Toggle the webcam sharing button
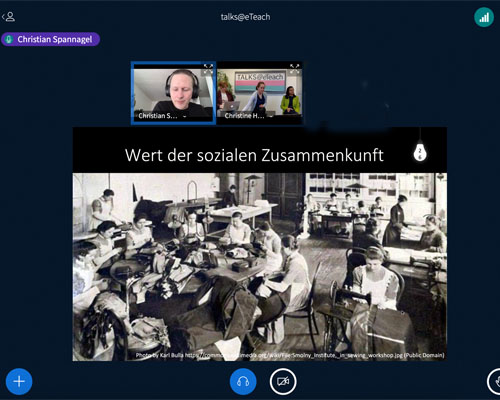Image resolution: width=500 pixels, height=400 pixels. [x=283, y=381]
